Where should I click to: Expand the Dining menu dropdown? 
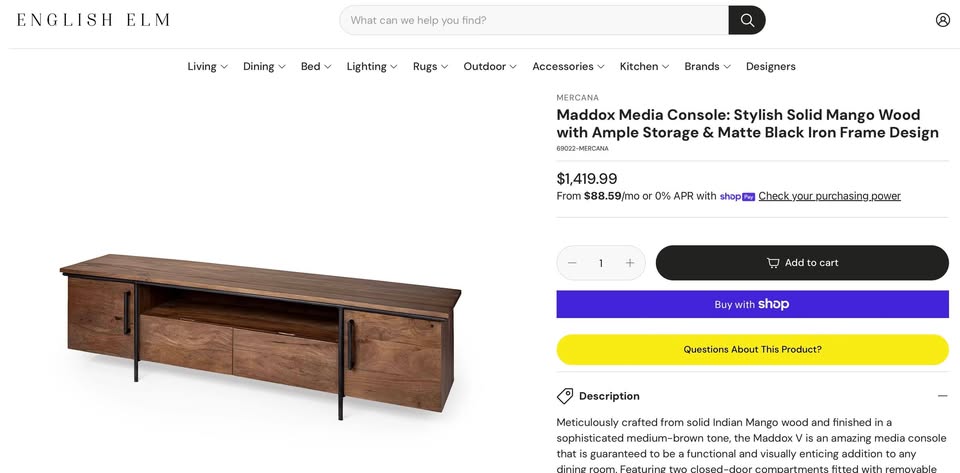(x=264, y=67)
